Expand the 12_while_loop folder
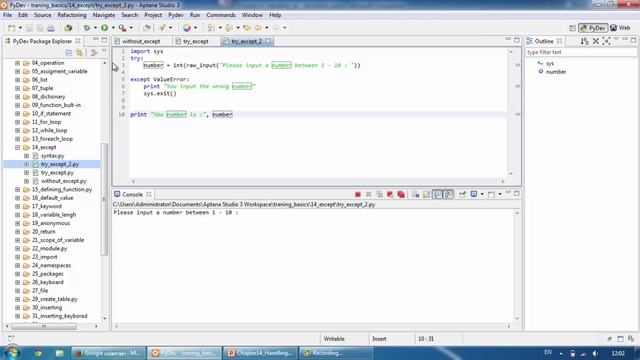The height and width of the screenshot is (360, 640). click(18, 130)
